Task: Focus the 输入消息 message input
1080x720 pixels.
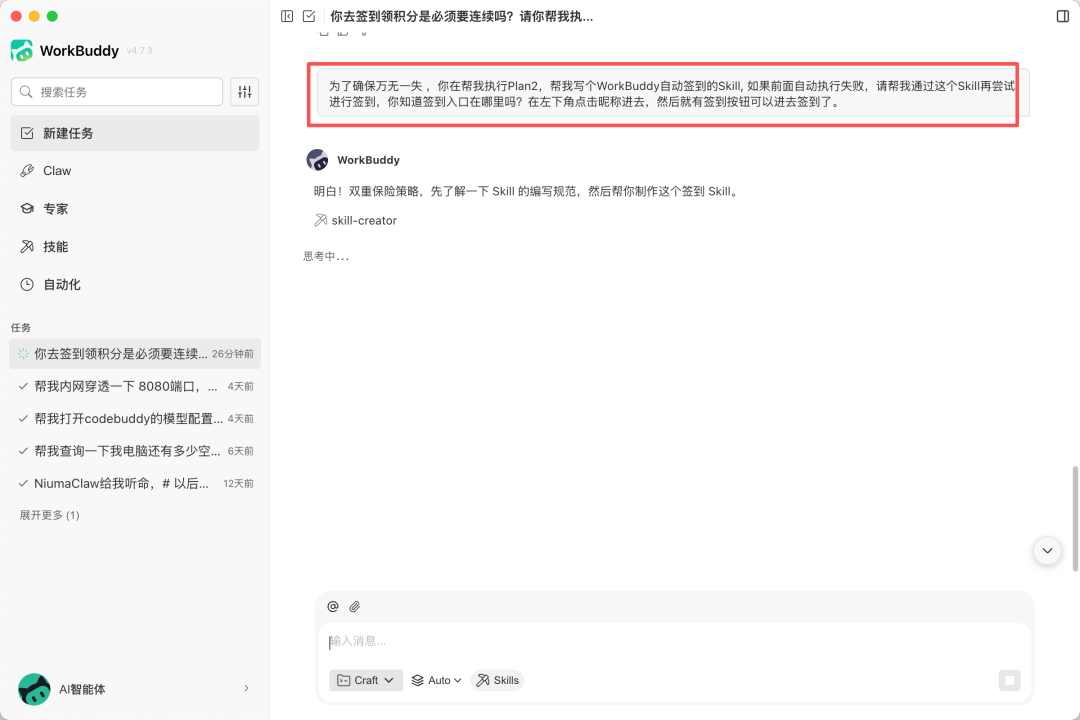Action: click(x=674, y=641)
